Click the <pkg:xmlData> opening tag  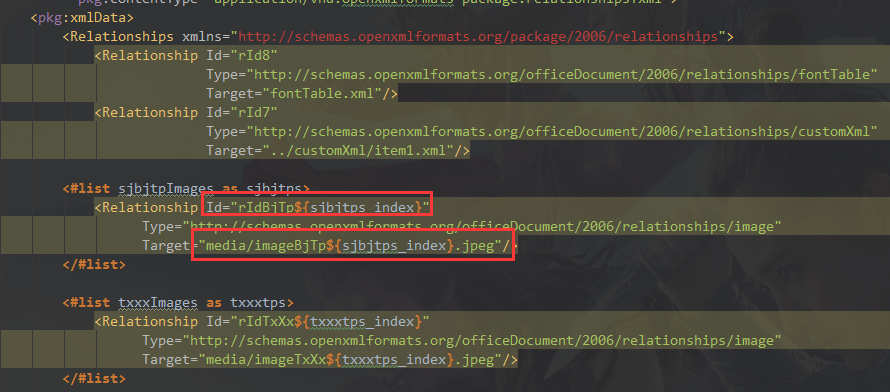(x=82, y=18)
